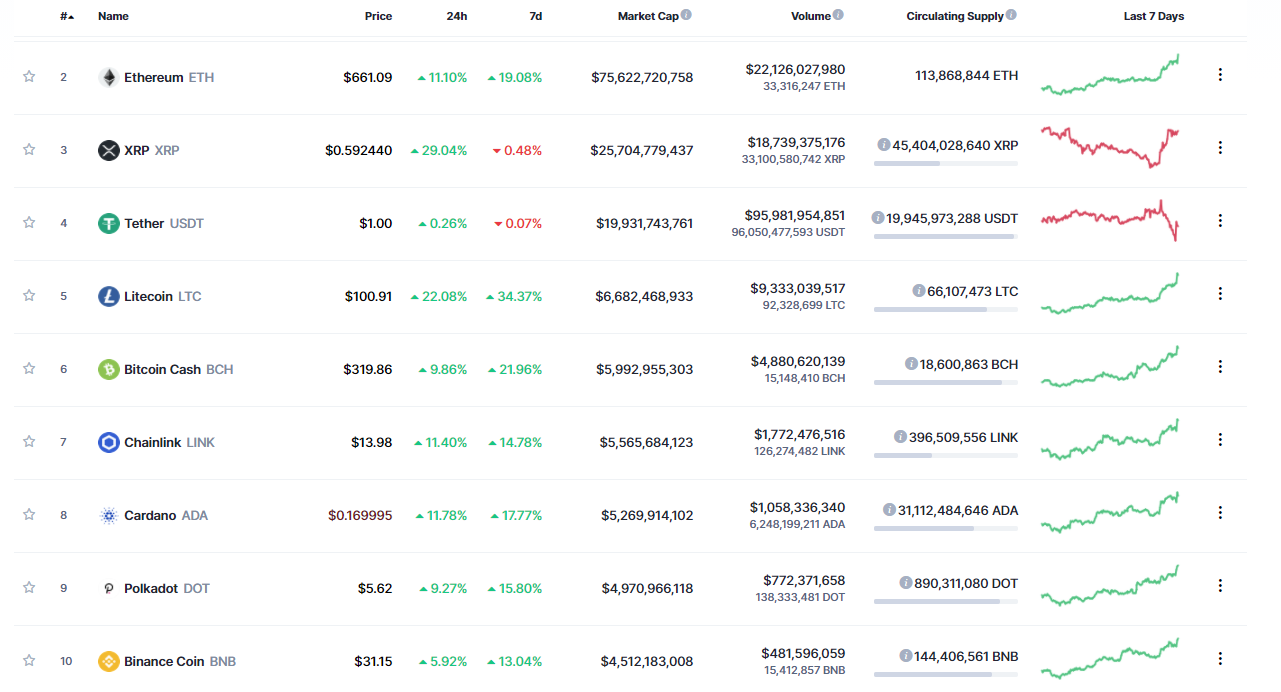Click the Tether logo icon
1281x692 pixels.
tap(108, 223)
